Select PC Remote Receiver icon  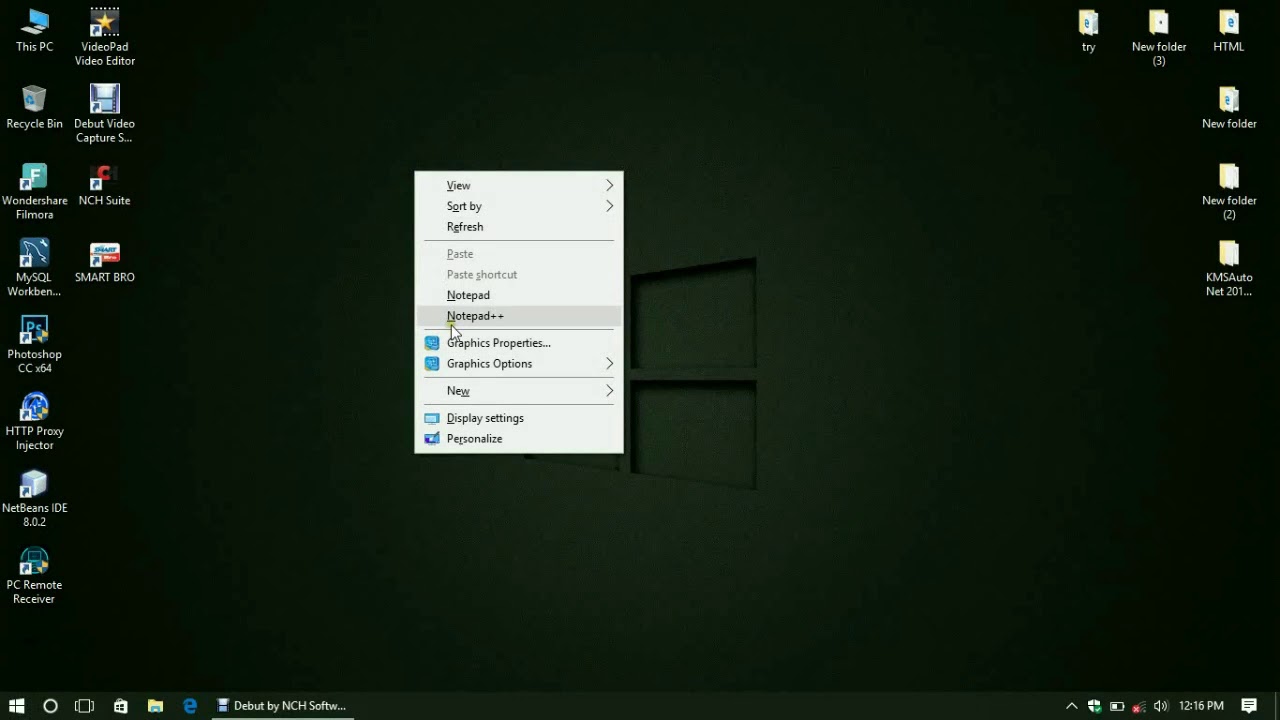[x=34, y=576]
